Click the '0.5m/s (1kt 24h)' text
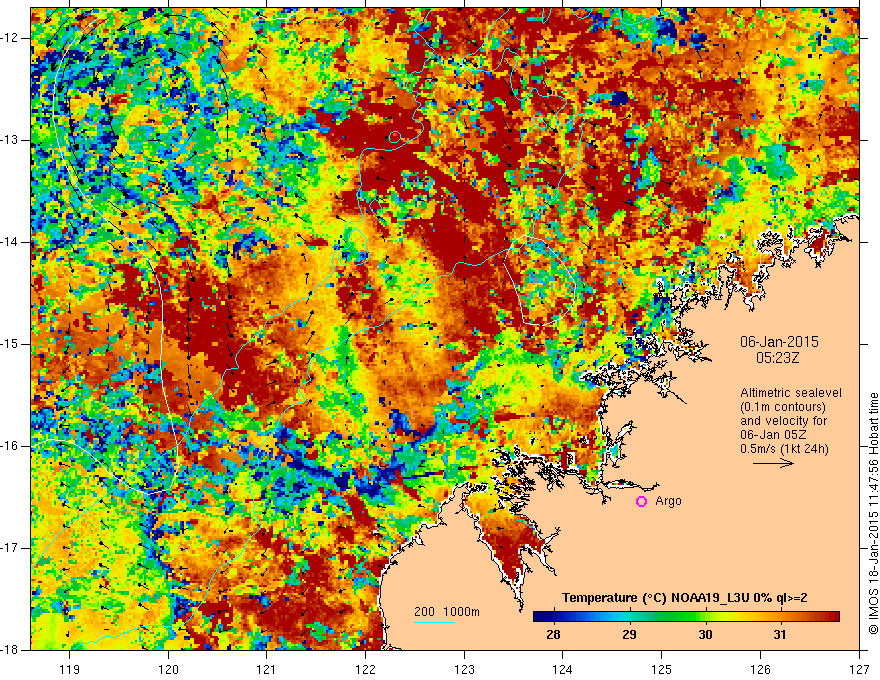 click(x=785, y=449)
